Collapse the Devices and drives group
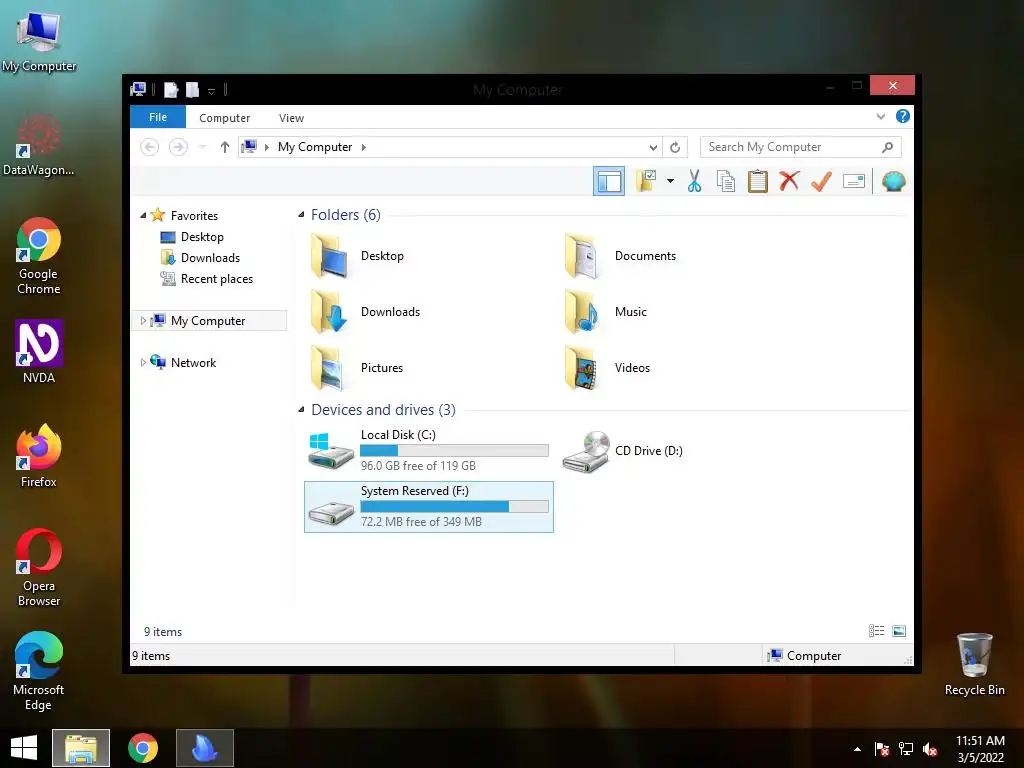 coord(301,409)
